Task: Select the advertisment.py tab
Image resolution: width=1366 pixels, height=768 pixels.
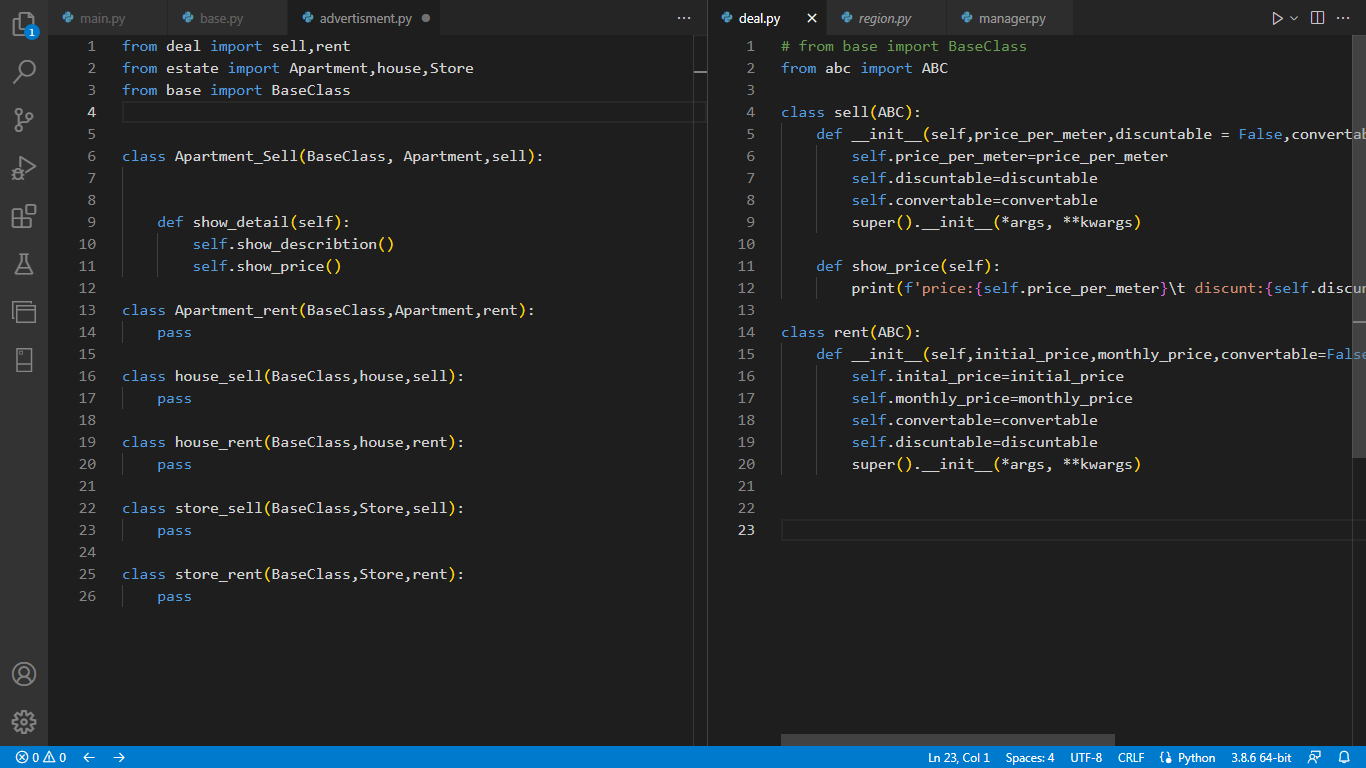Action: point(365,18)
